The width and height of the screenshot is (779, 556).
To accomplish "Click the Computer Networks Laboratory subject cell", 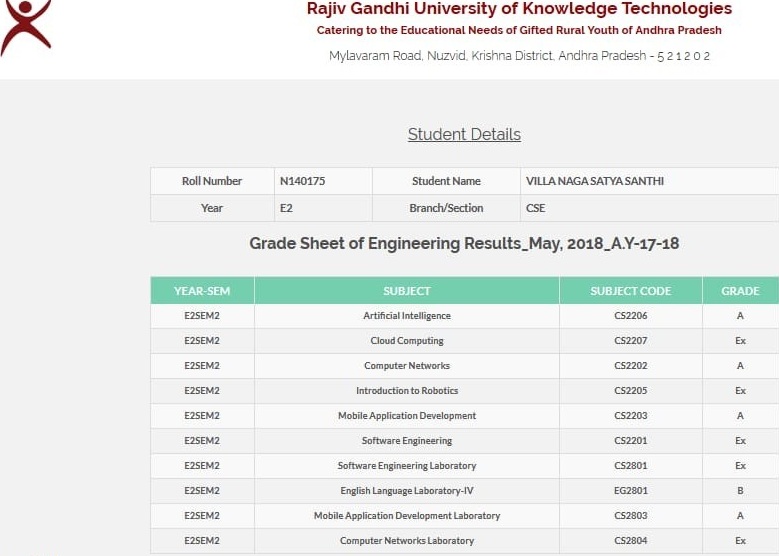I will (407, 541).
